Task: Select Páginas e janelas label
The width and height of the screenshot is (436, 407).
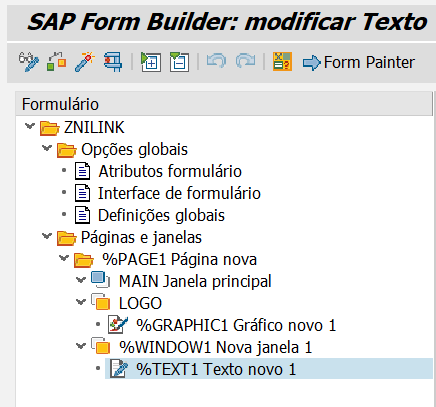Action: (141, 238)
